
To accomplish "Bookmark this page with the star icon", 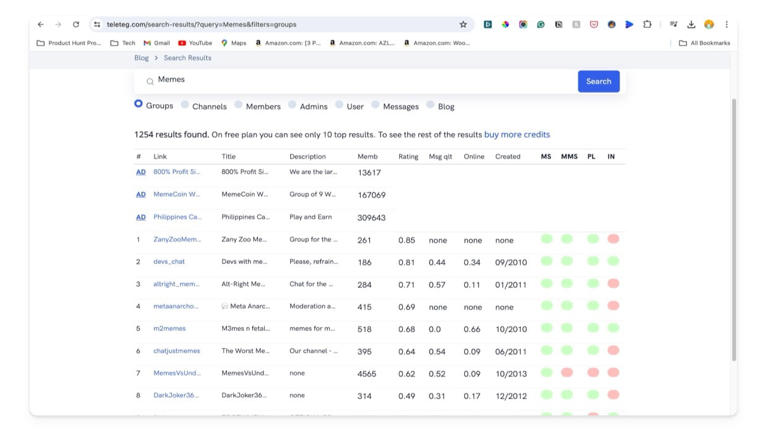I will point(463,24).
